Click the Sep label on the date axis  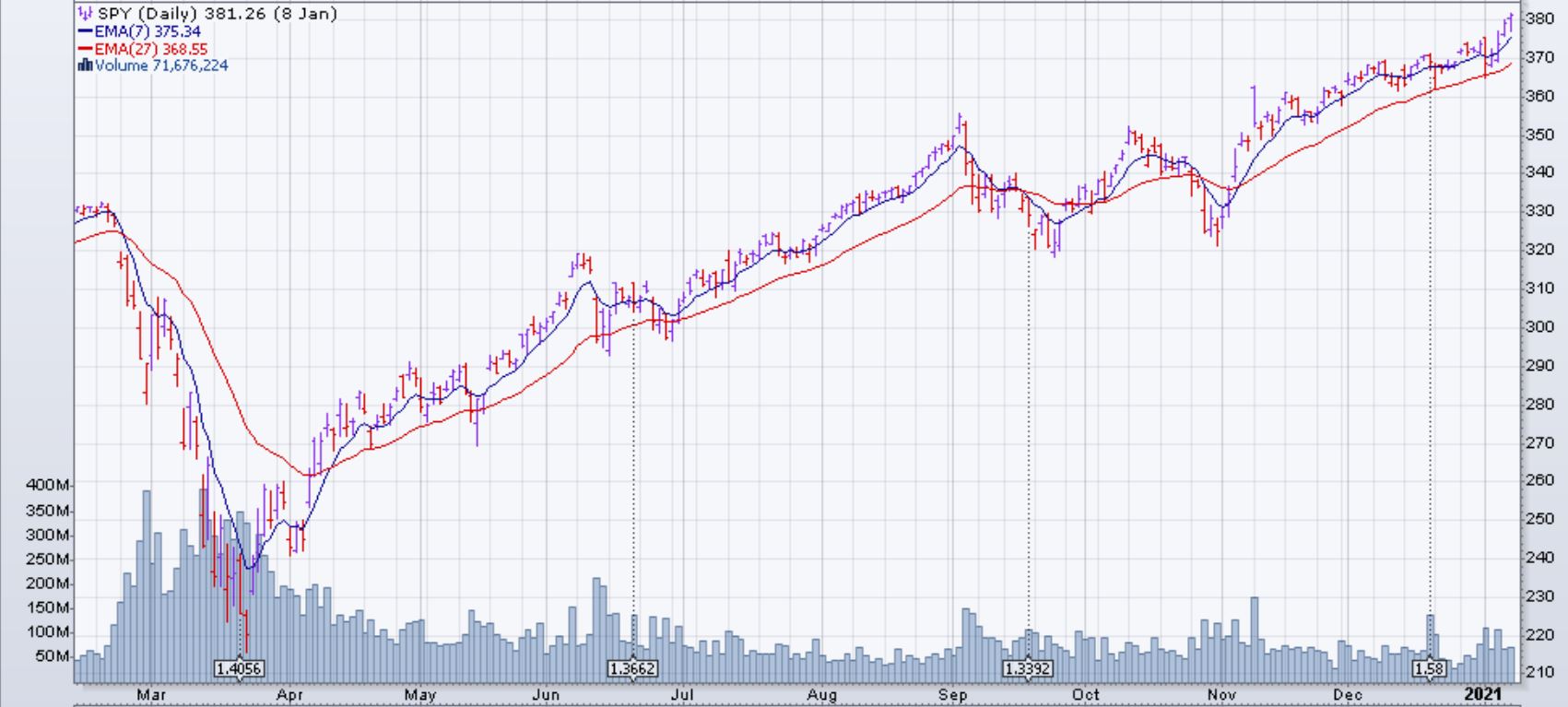coord(953,694)
